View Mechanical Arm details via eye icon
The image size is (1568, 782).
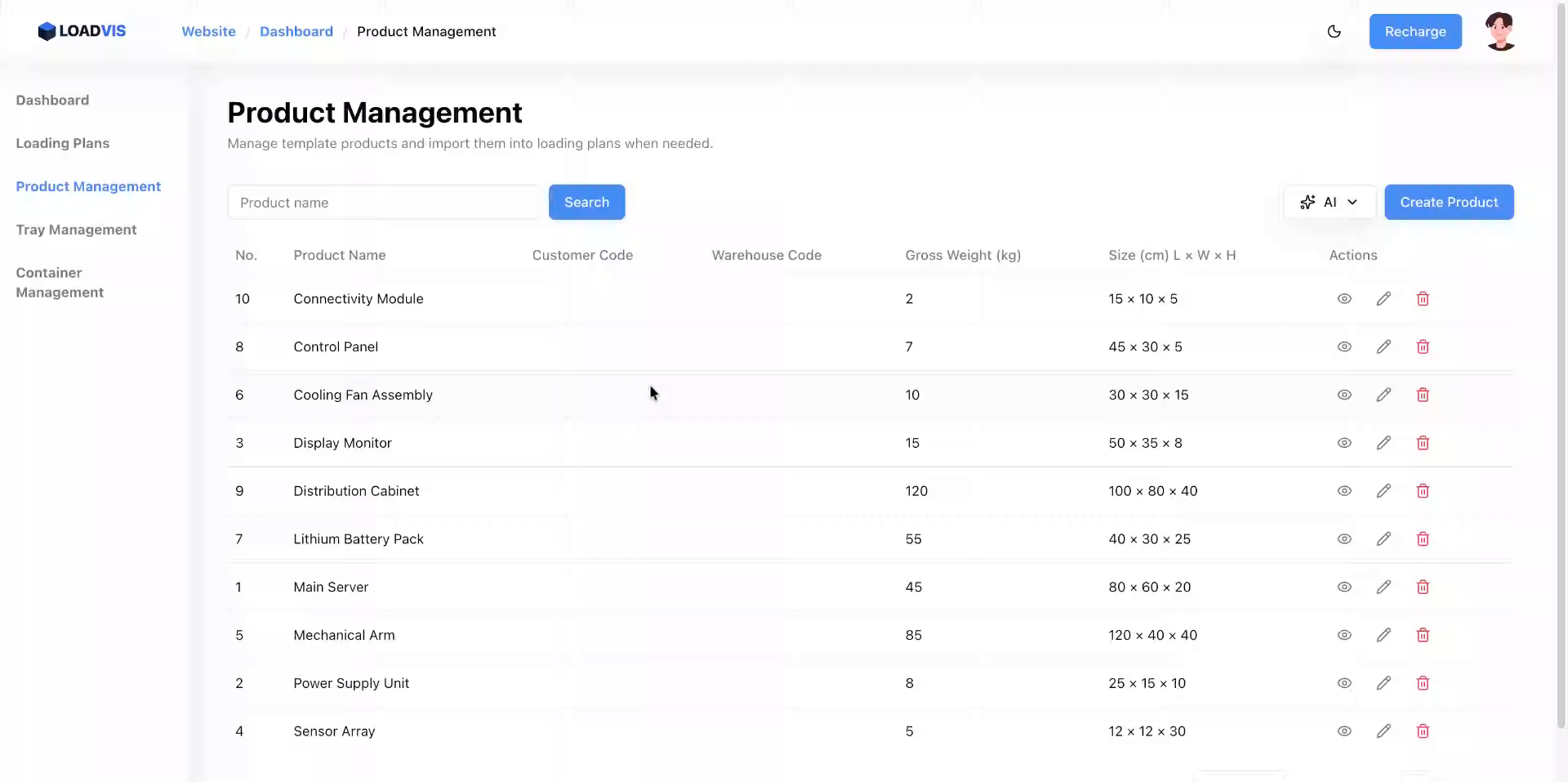pyautogui.click(x=1344, y=636)
